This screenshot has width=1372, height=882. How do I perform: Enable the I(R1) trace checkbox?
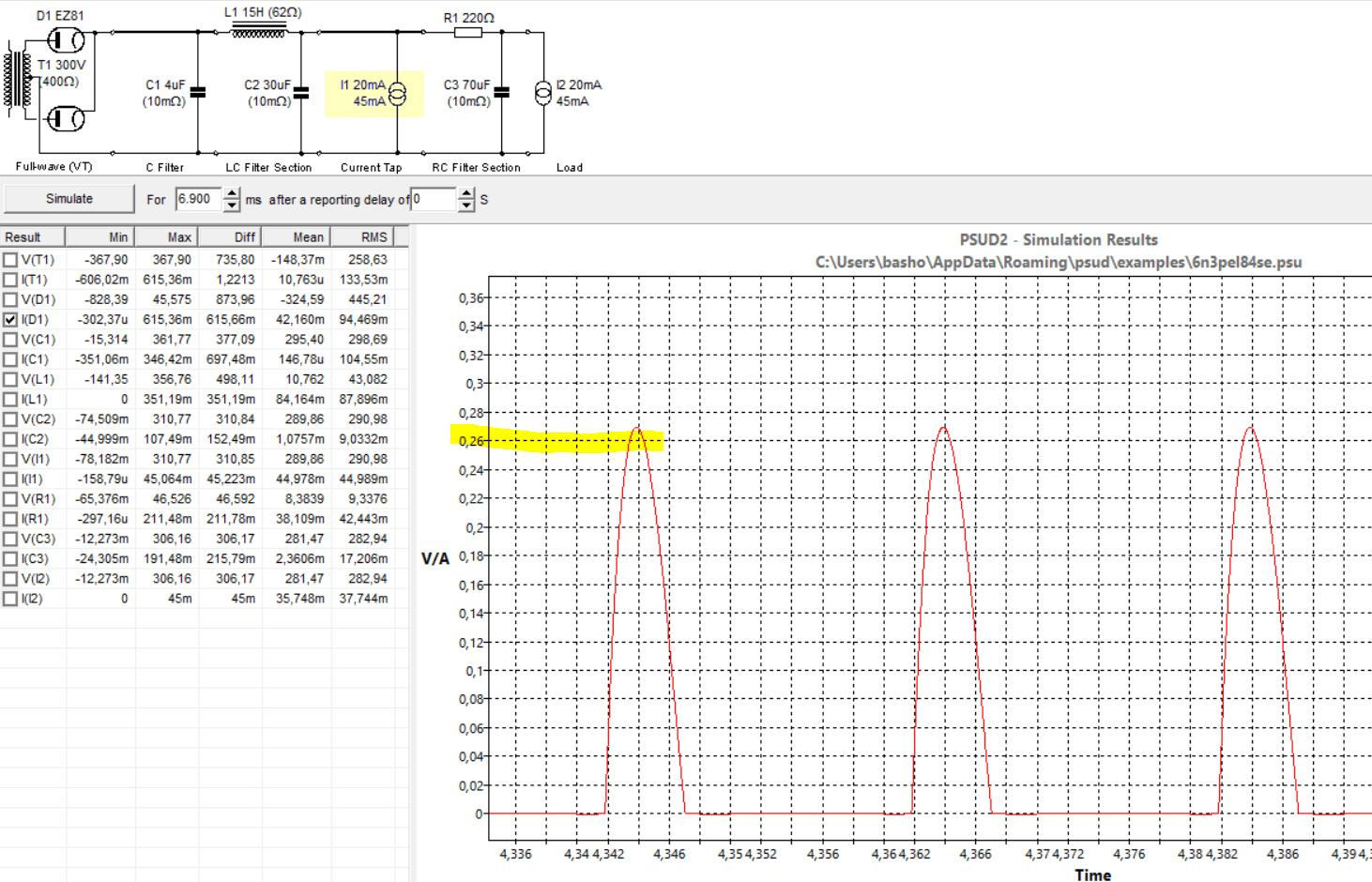click(10, 519)
